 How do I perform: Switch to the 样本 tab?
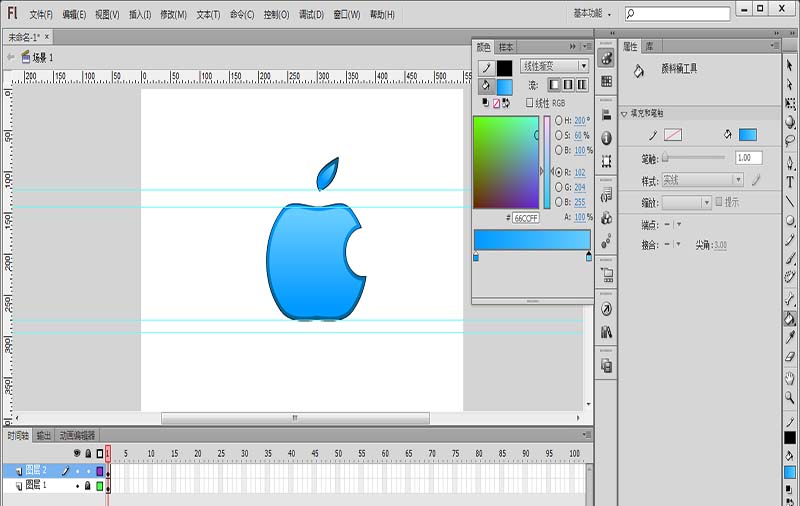click(x=506, y=47)
